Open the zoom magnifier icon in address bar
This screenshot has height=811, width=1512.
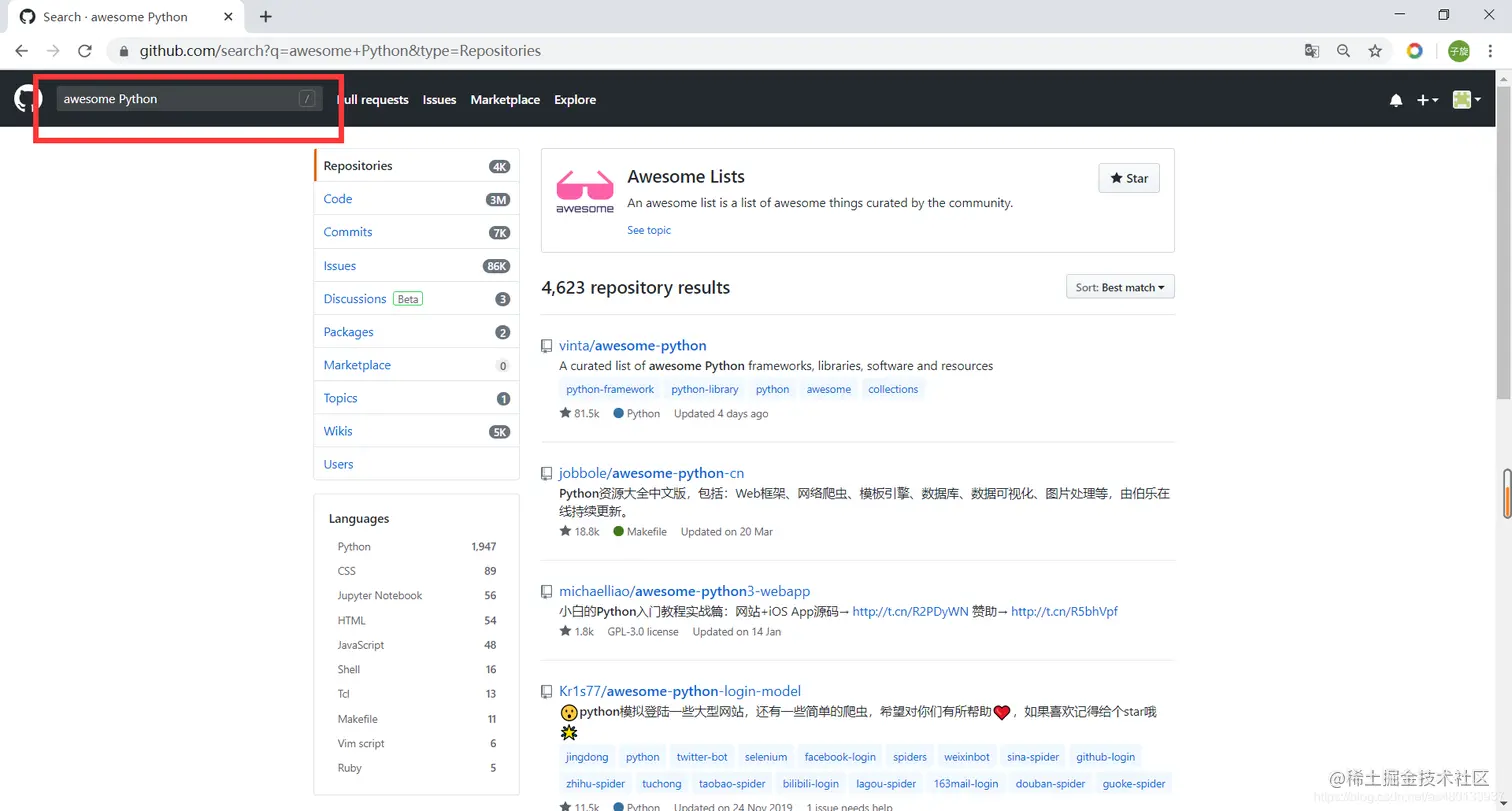(1344, 51)
